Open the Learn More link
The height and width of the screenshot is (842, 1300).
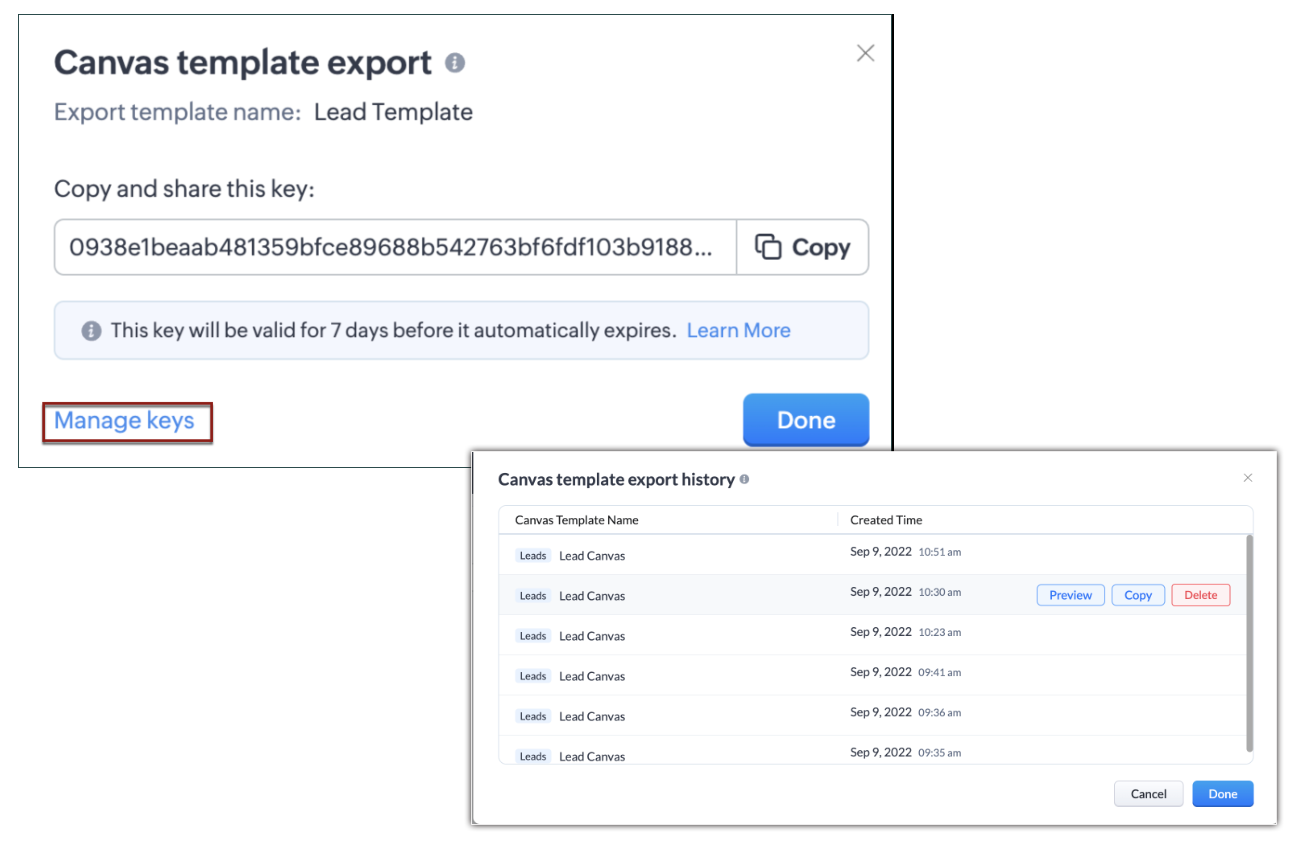tap(738, 330)
